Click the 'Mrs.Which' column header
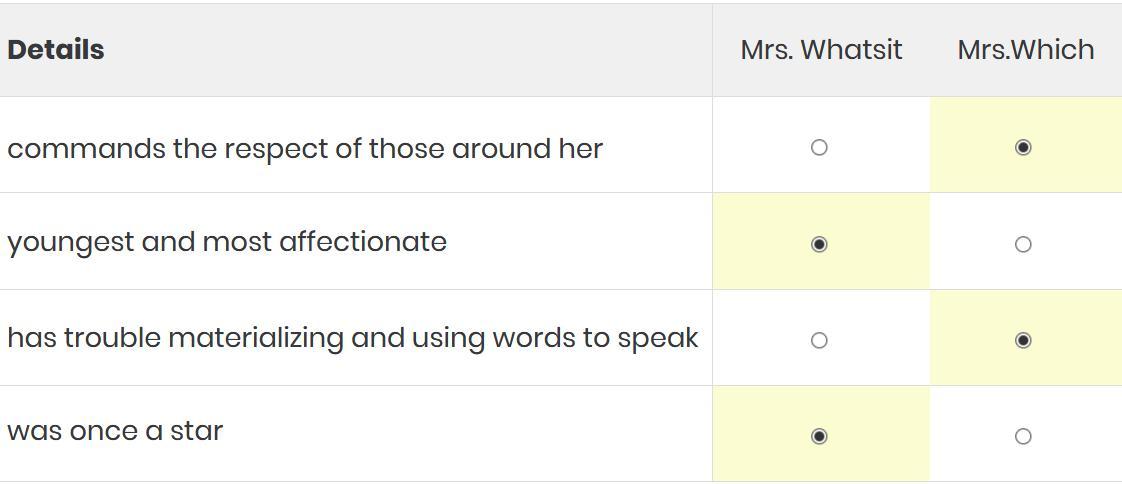The height and width of the screenshot is (484, 1122). (x=1025, y=49)
